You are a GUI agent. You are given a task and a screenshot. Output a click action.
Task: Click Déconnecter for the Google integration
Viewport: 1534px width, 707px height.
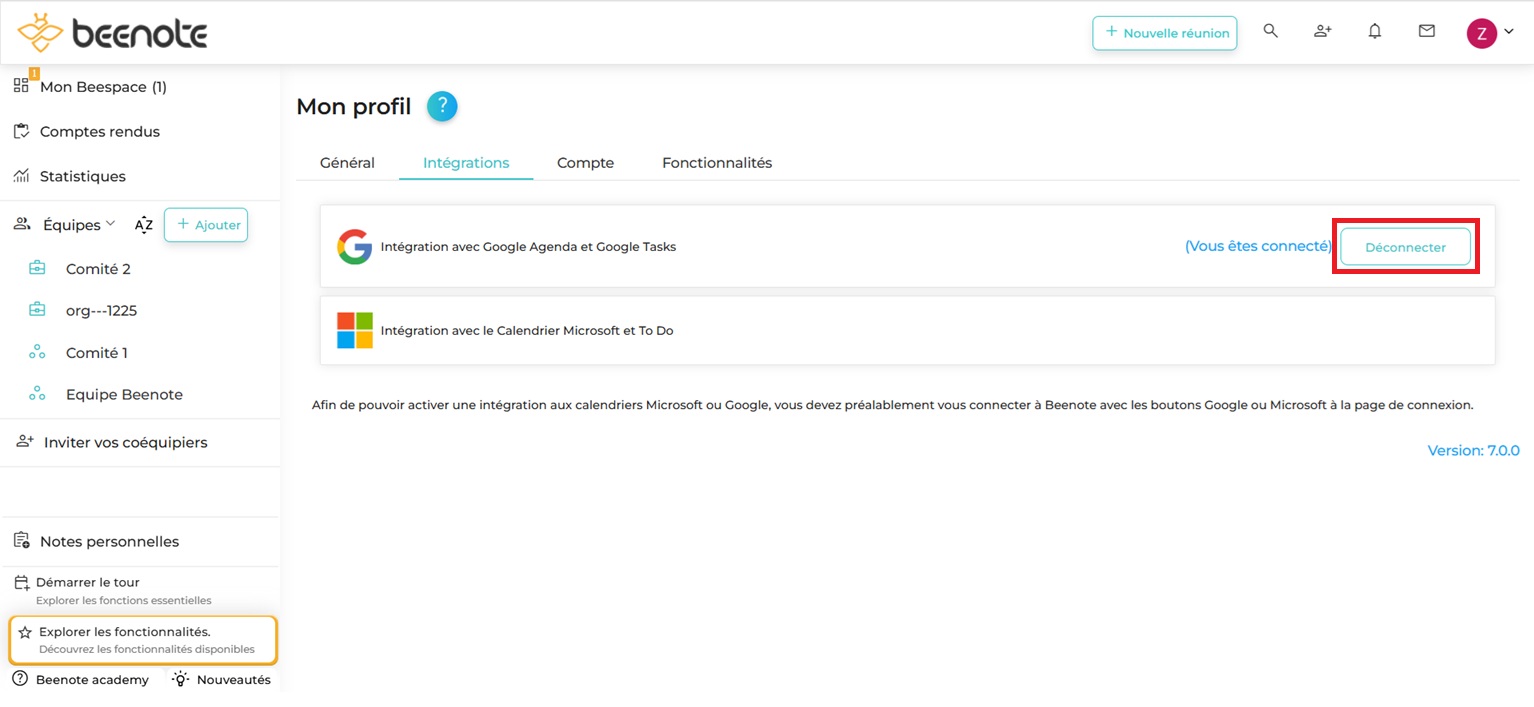click(x=1405, y=246)
